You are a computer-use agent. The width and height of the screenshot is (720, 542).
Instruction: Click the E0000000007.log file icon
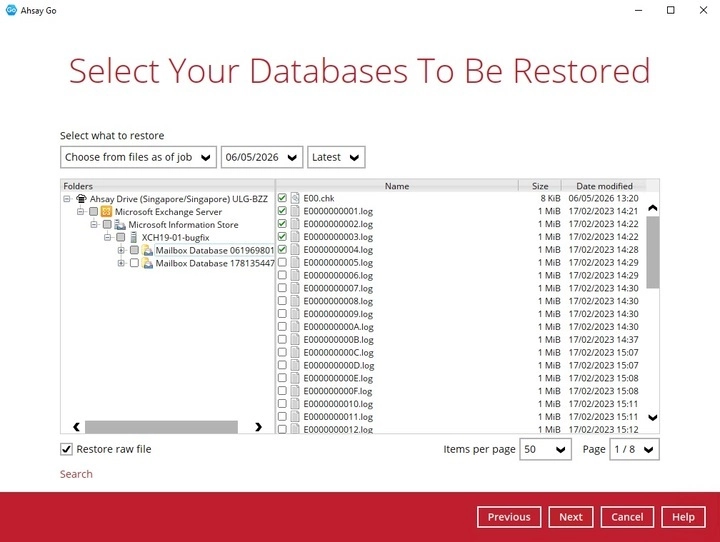pos(295,288)
